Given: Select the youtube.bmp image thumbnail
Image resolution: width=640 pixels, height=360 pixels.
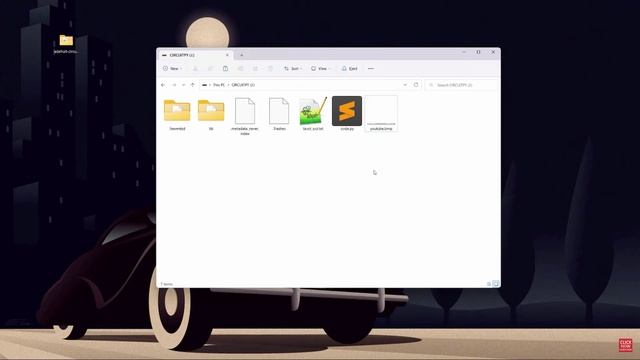Looking at the screenshot, I should point(381,114).
